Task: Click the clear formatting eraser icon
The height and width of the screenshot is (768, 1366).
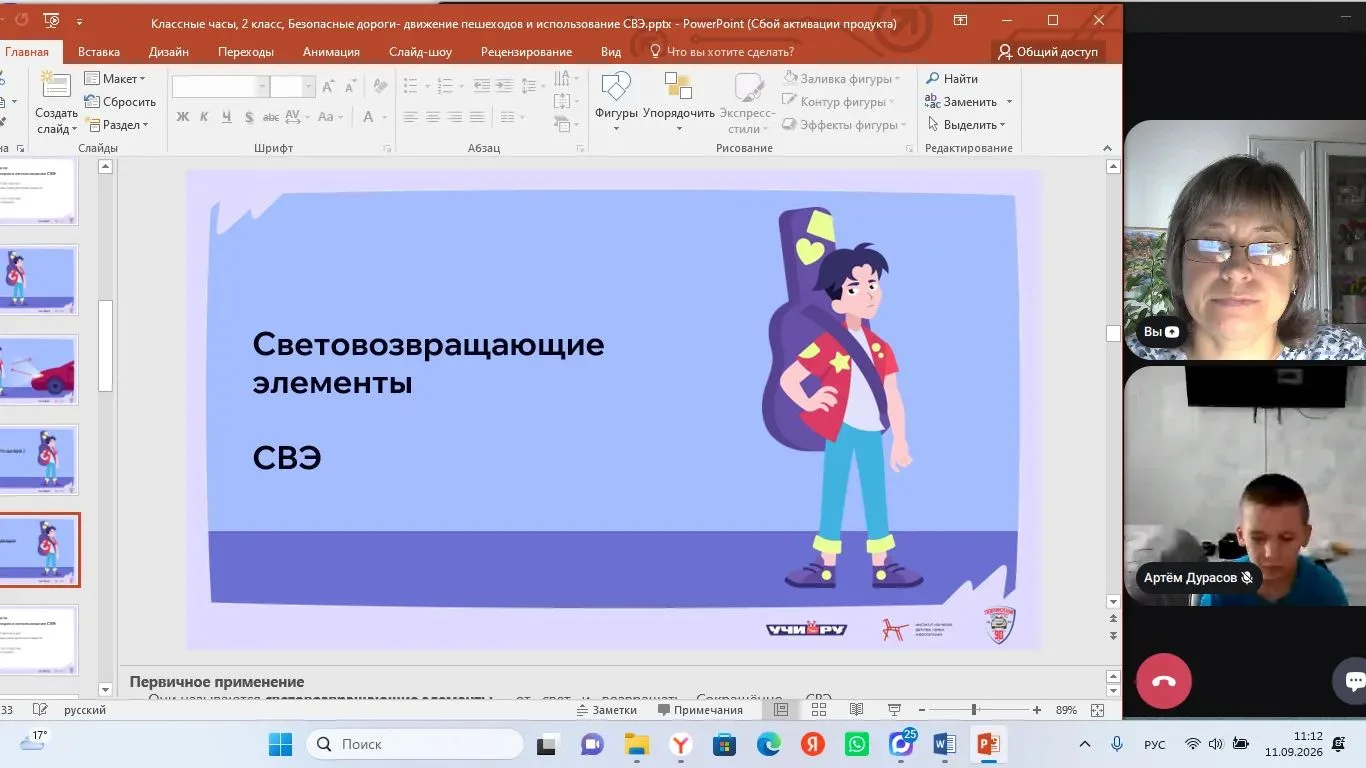Action: click(378, 88)
